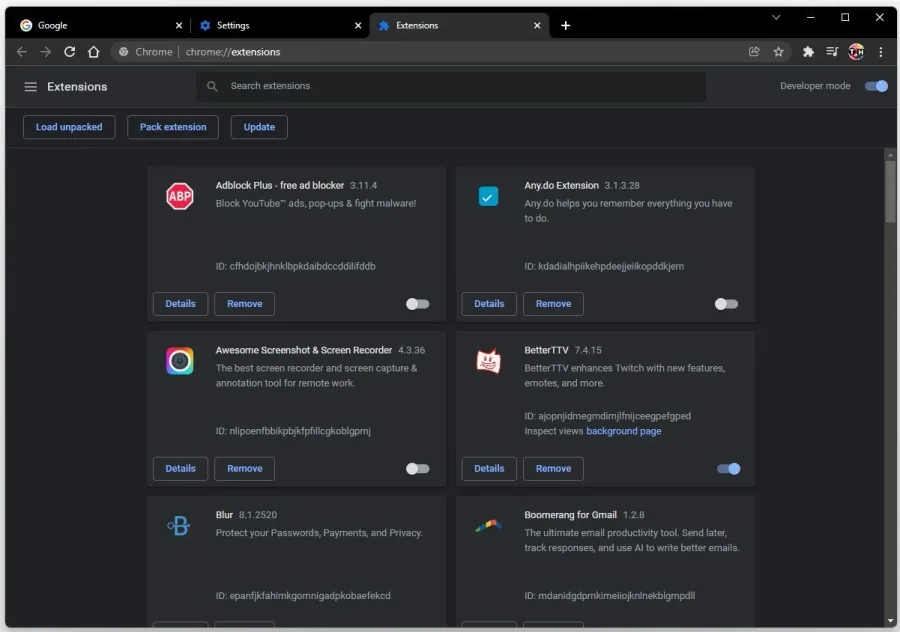
Task: Click the Any.do ID text
Action: tap(604, 266)
